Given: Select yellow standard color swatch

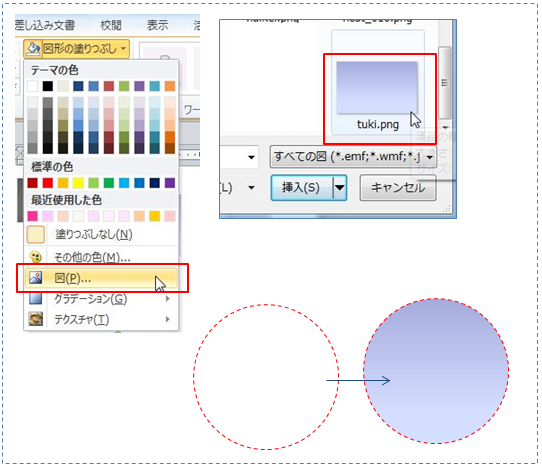Looking at the screenshot, I should [x=78, y=183].
